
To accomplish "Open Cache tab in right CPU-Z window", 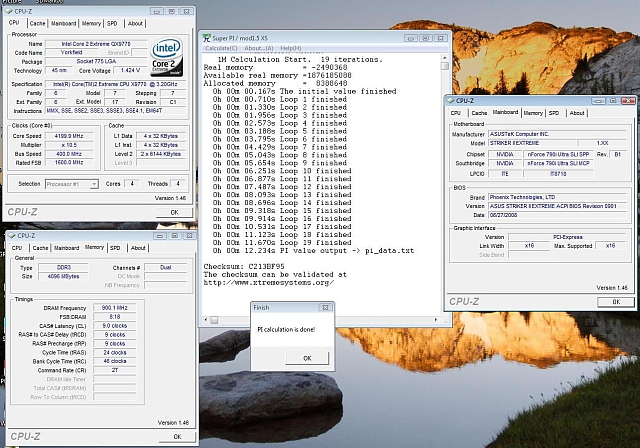I will coord(479,113).
